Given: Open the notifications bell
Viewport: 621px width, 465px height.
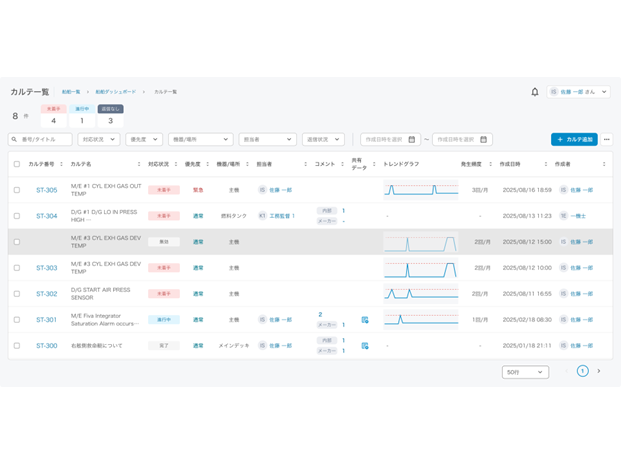Looking at the screenshot, I should [x=535, y=92].
